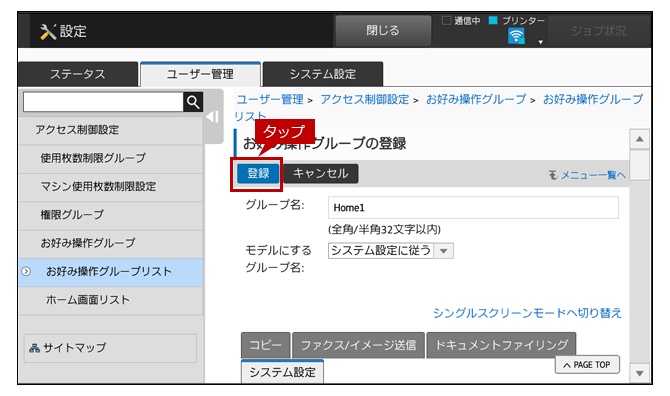
Task: Select the ユーザー管理 tab
Action: (200, 74)
